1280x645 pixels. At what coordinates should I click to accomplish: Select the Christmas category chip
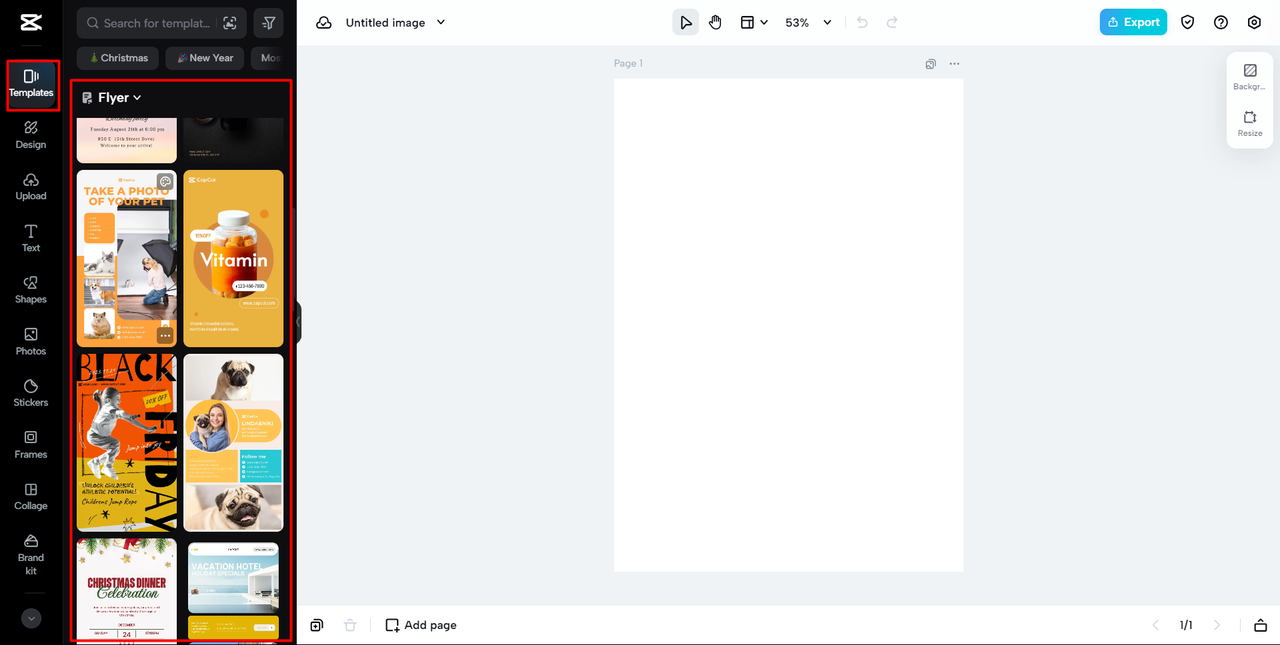(x=118, y=58)
